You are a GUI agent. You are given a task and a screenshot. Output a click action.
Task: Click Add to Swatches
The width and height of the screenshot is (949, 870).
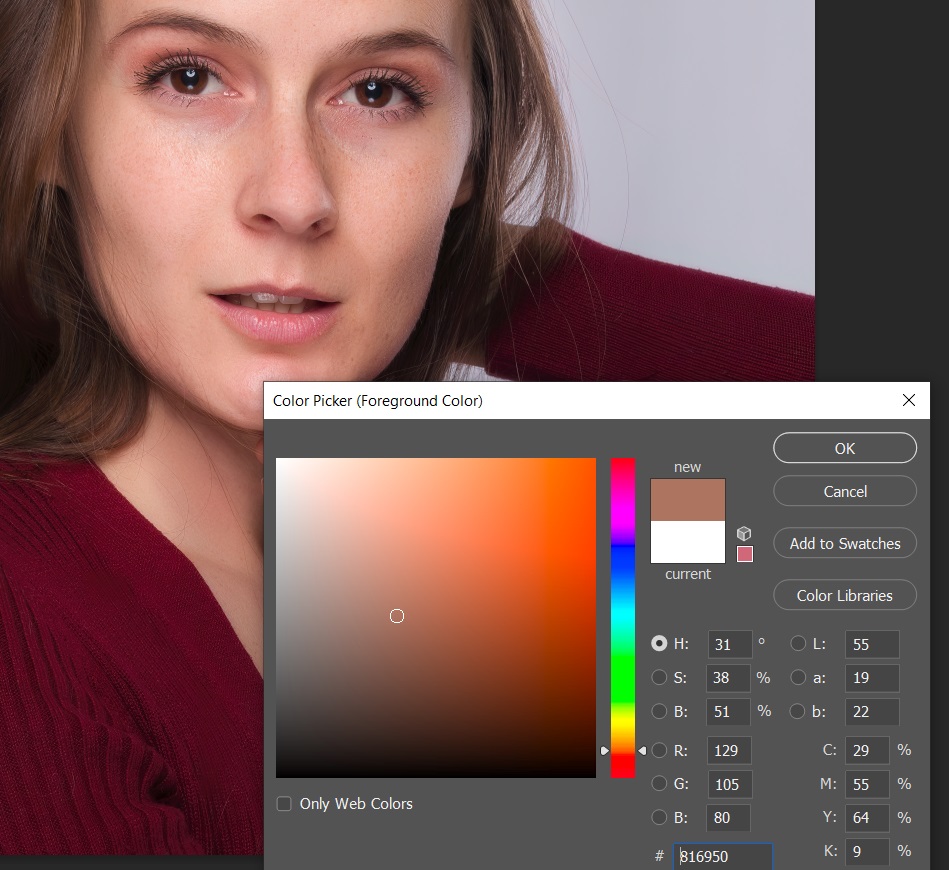(845, 543)
